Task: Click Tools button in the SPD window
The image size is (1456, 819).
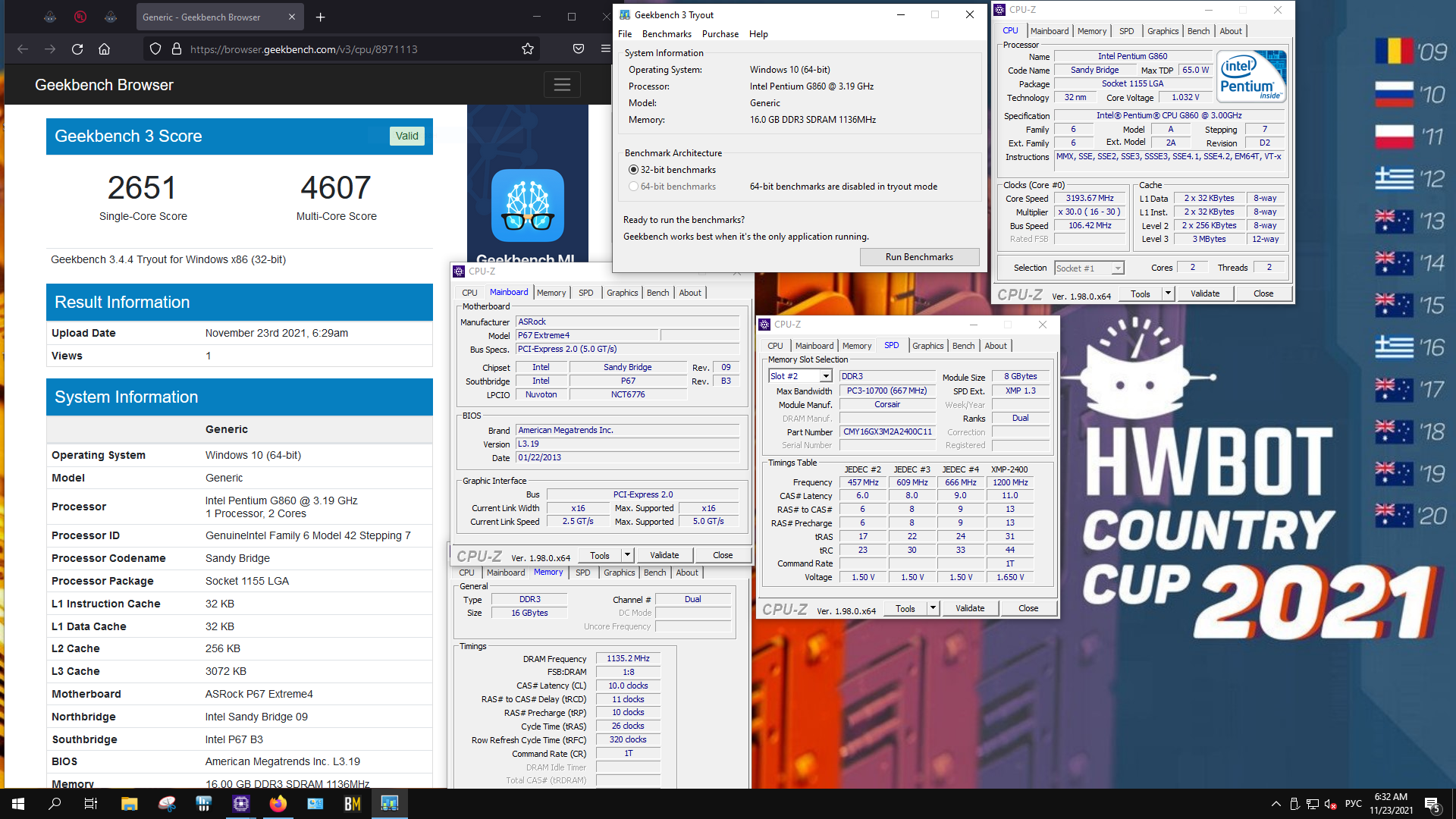Action: tap(905, 608)
